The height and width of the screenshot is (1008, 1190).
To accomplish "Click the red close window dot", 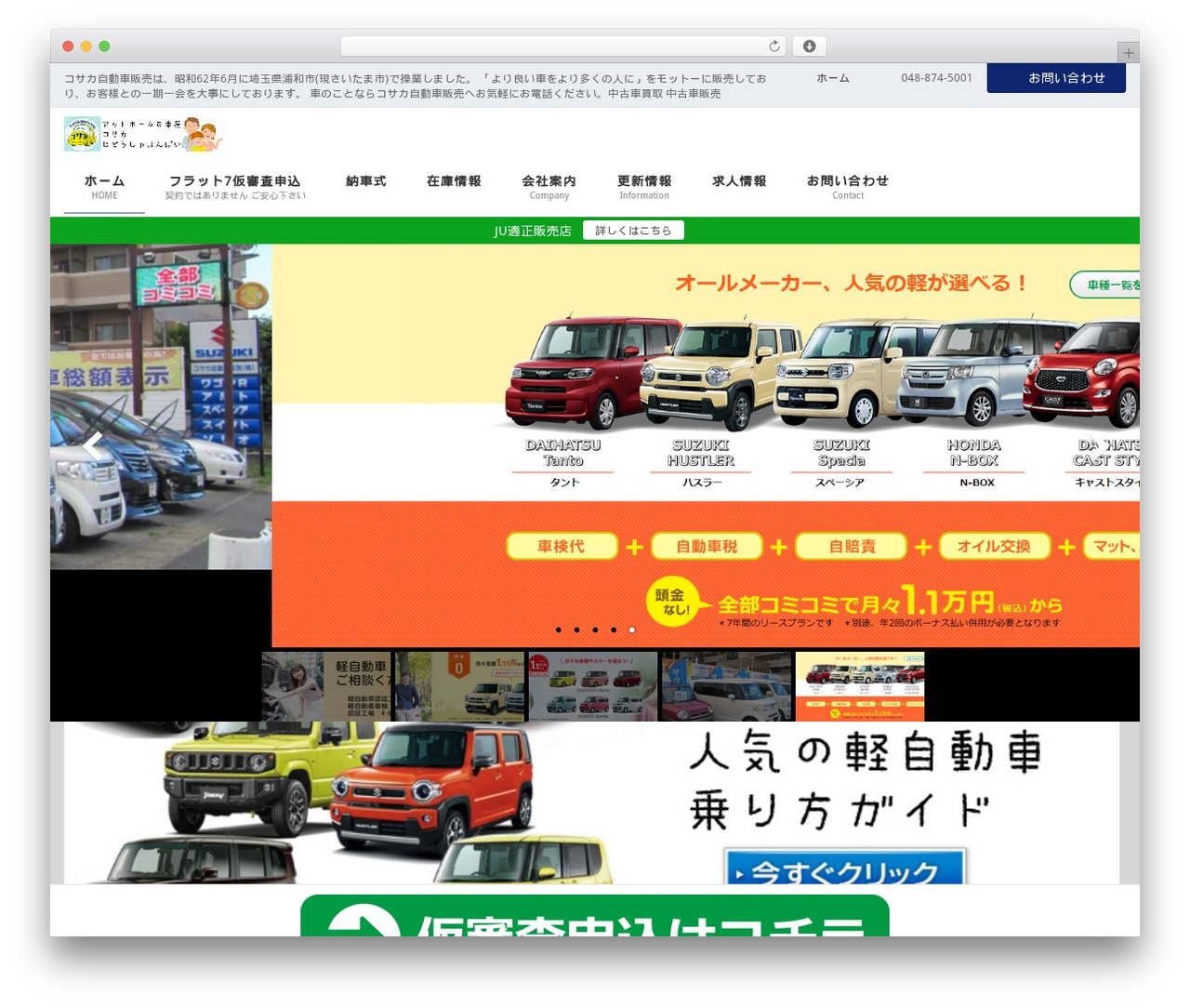I will 68,46.
